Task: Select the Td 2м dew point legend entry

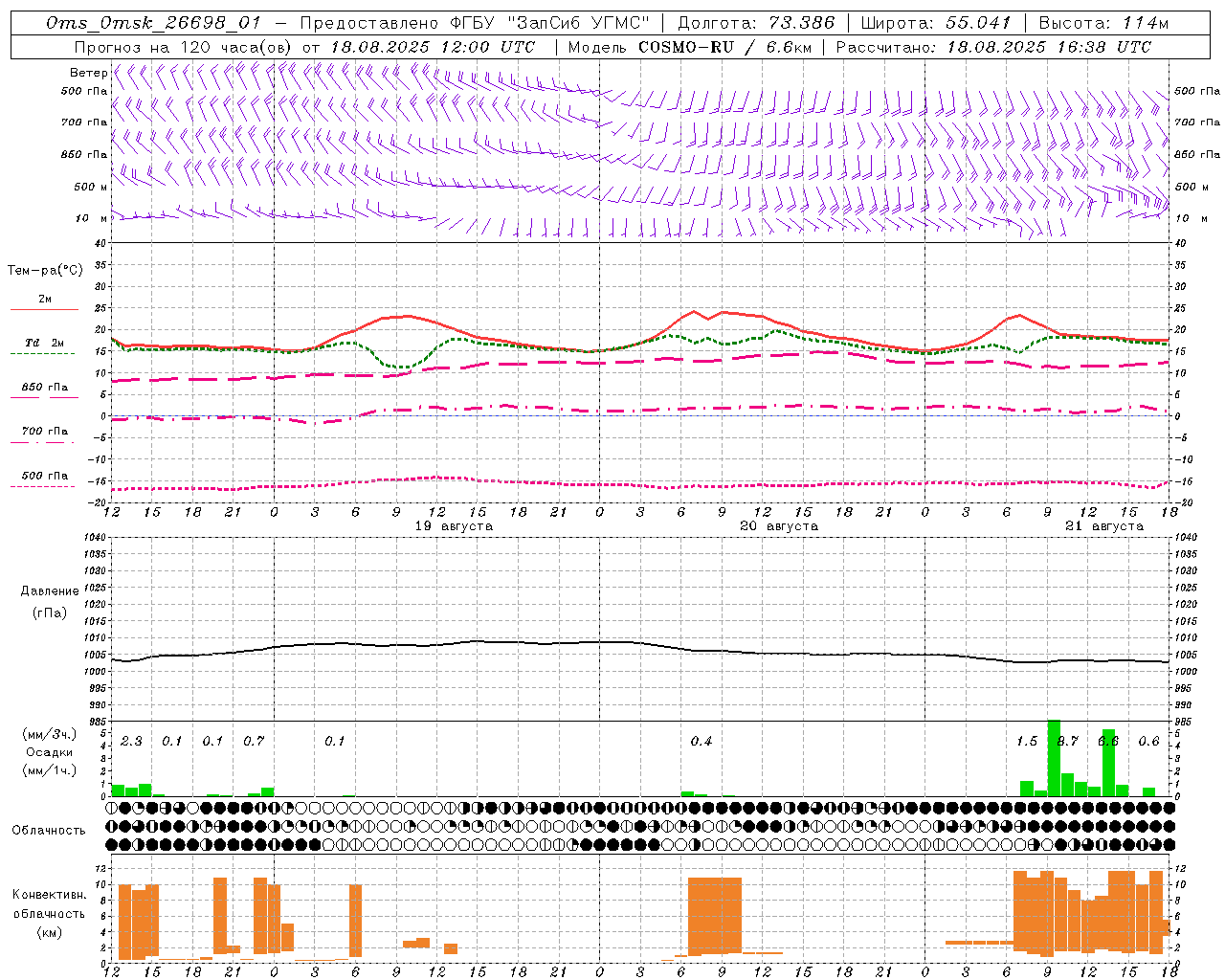Action: (x=45, y=346)
